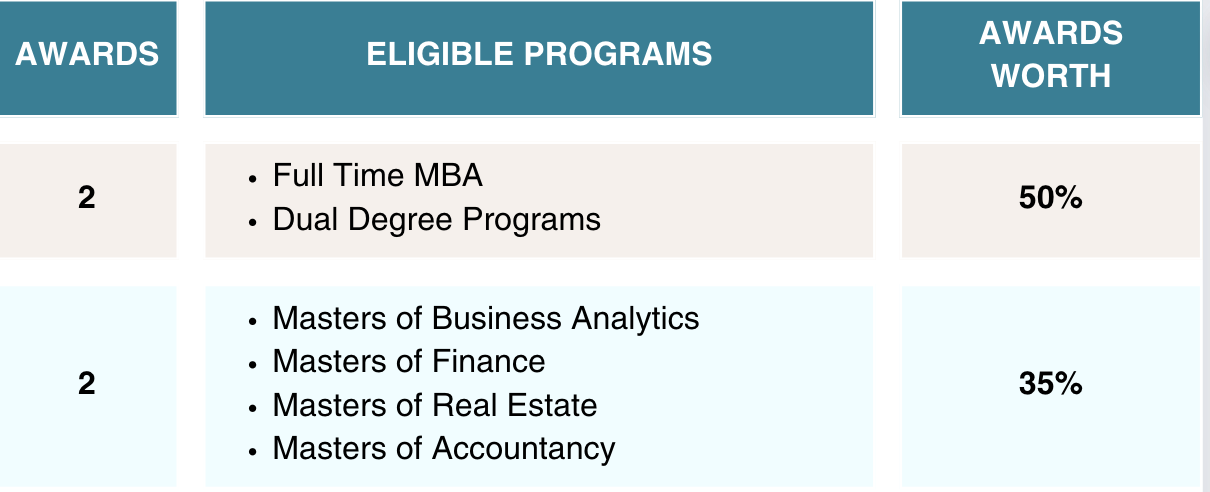Click the bullet before Masters of Business Analytics

pos(253,320)
